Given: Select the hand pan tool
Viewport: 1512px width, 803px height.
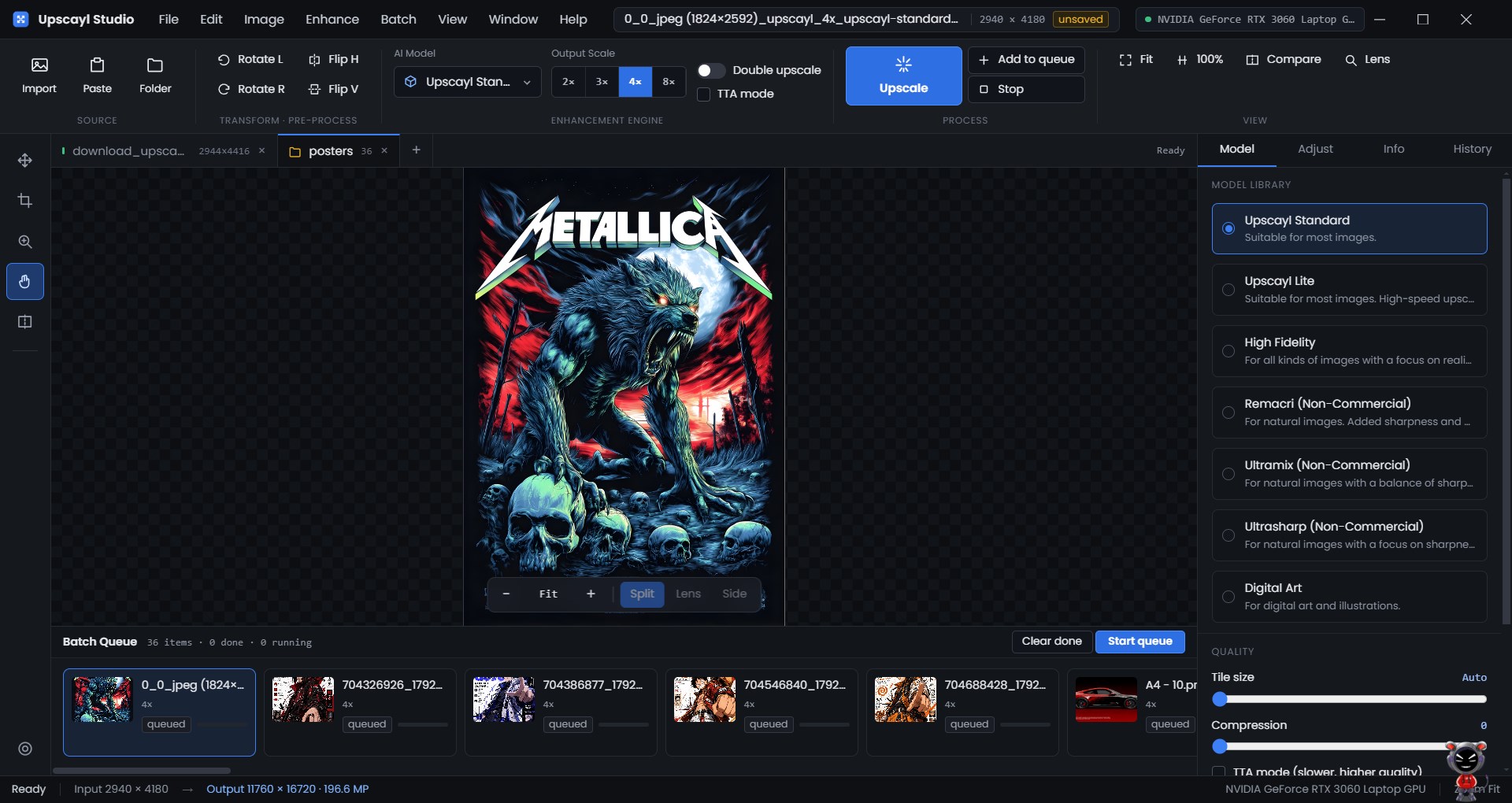Looking at the screenshot, I should pyautogui.click(x=25, y=282).
